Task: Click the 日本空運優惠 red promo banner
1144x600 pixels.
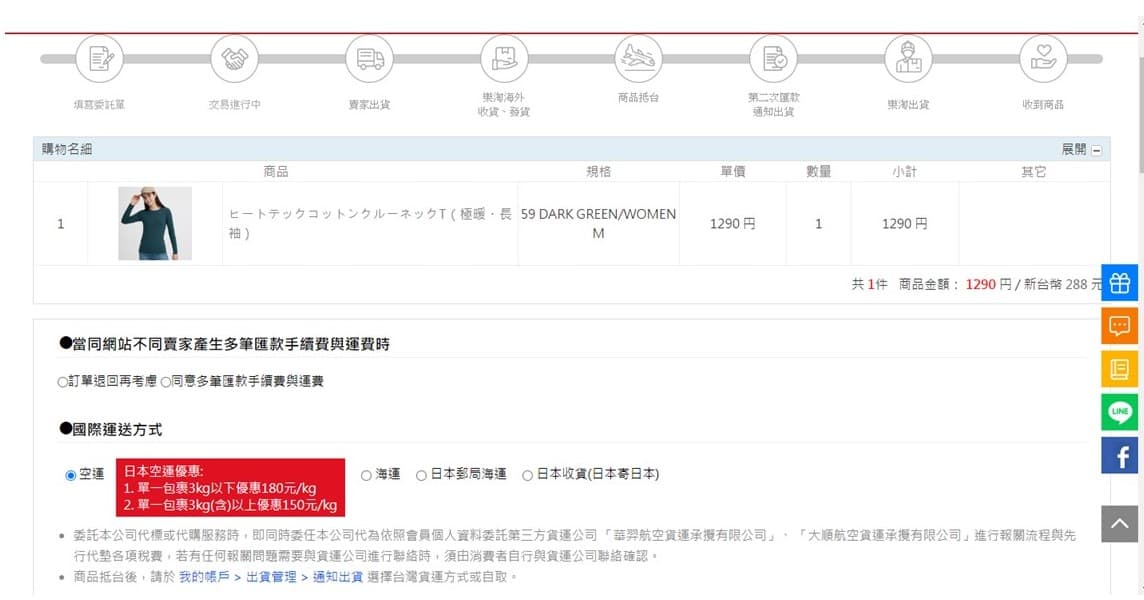Action: pos(231,488)
